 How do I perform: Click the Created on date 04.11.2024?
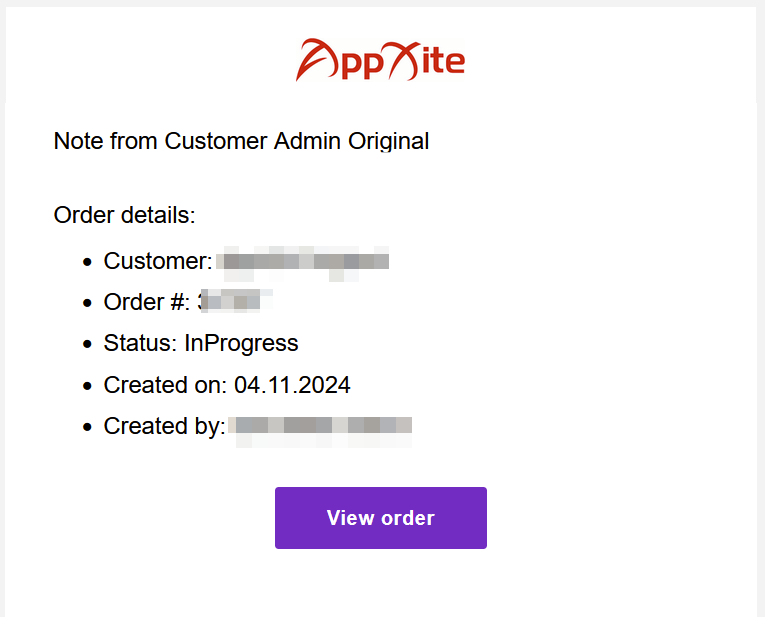[x=292, y=385]
